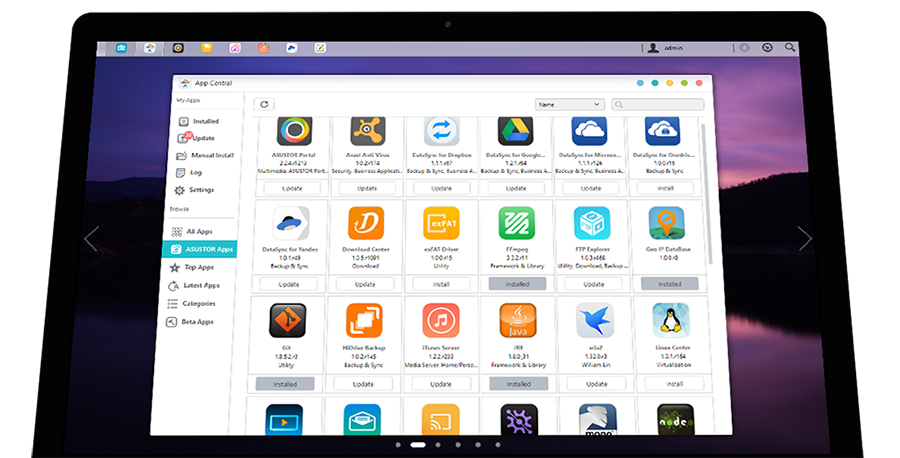Select the exFAT Driver app icon
900x458 pixels.
click(441, 223)
